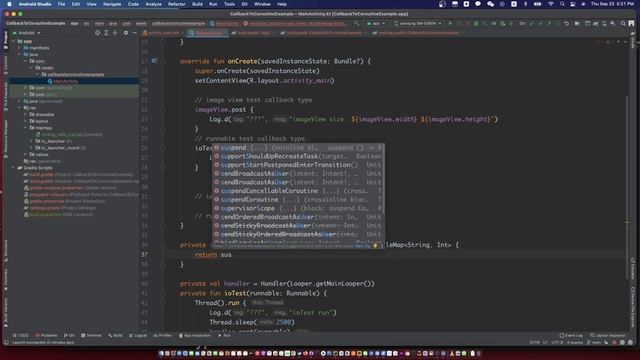Open the Refactor menu

click(177, 4)
